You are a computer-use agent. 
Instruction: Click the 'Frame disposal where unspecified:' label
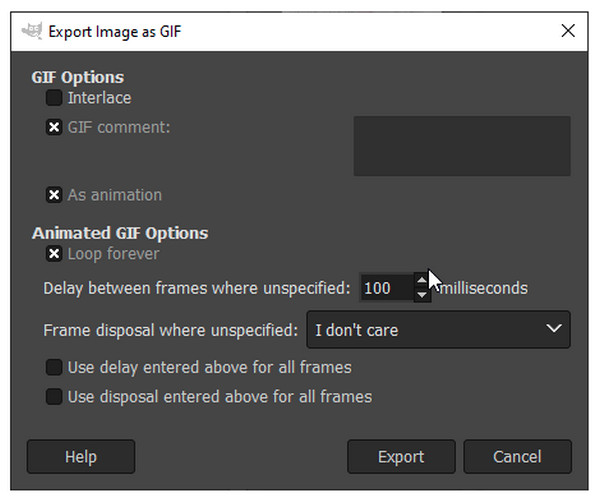point(171,330)
